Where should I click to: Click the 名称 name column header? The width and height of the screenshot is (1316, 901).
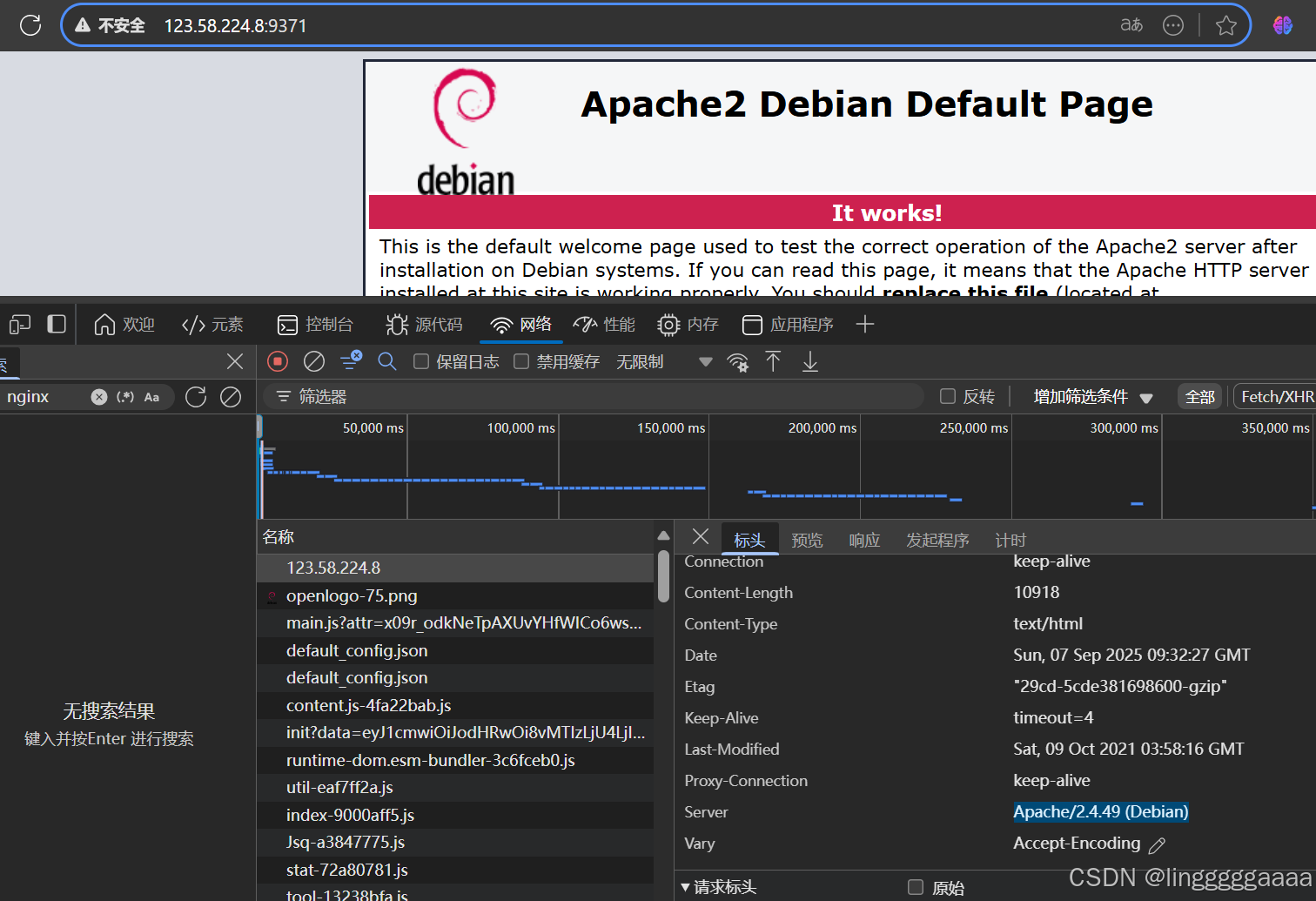point(456,537)
